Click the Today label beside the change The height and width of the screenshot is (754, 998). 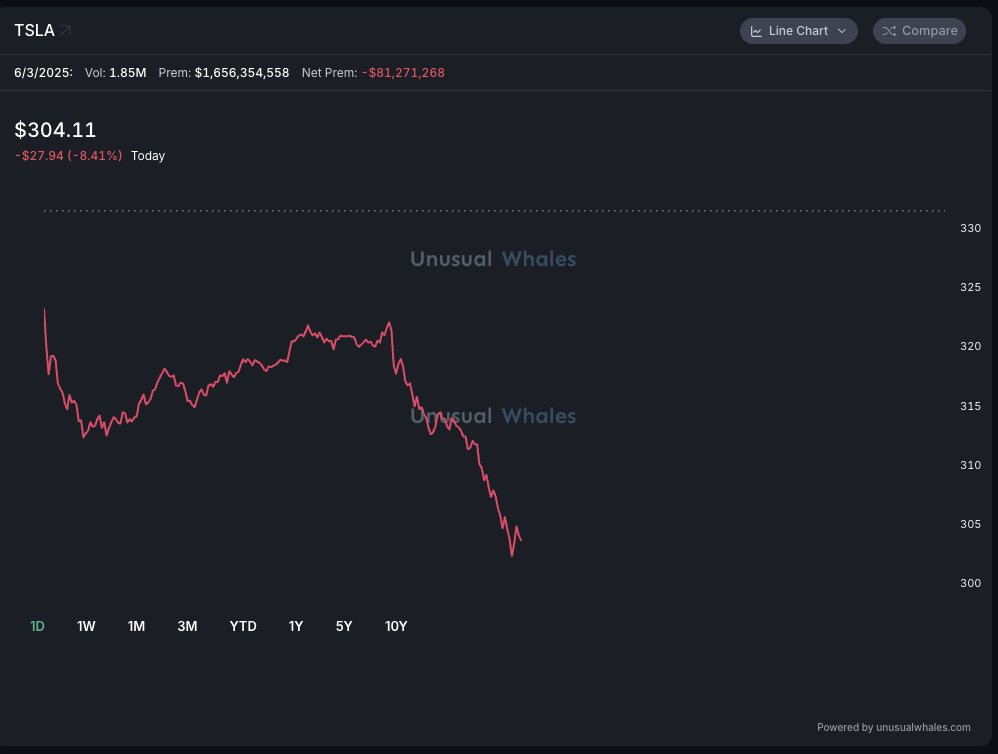[148, 156]
